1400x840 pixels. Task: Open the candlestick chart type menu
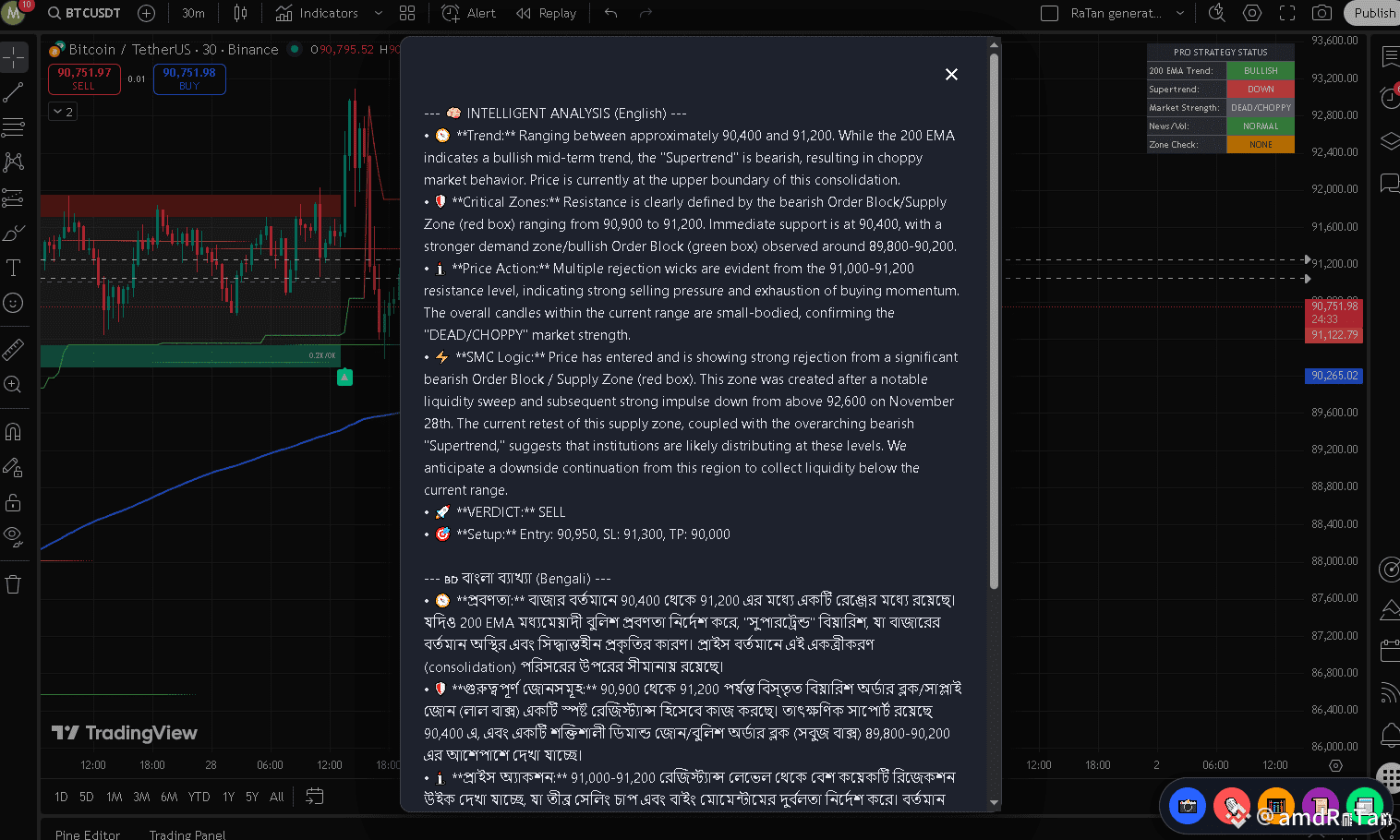[x=241, y=13]
